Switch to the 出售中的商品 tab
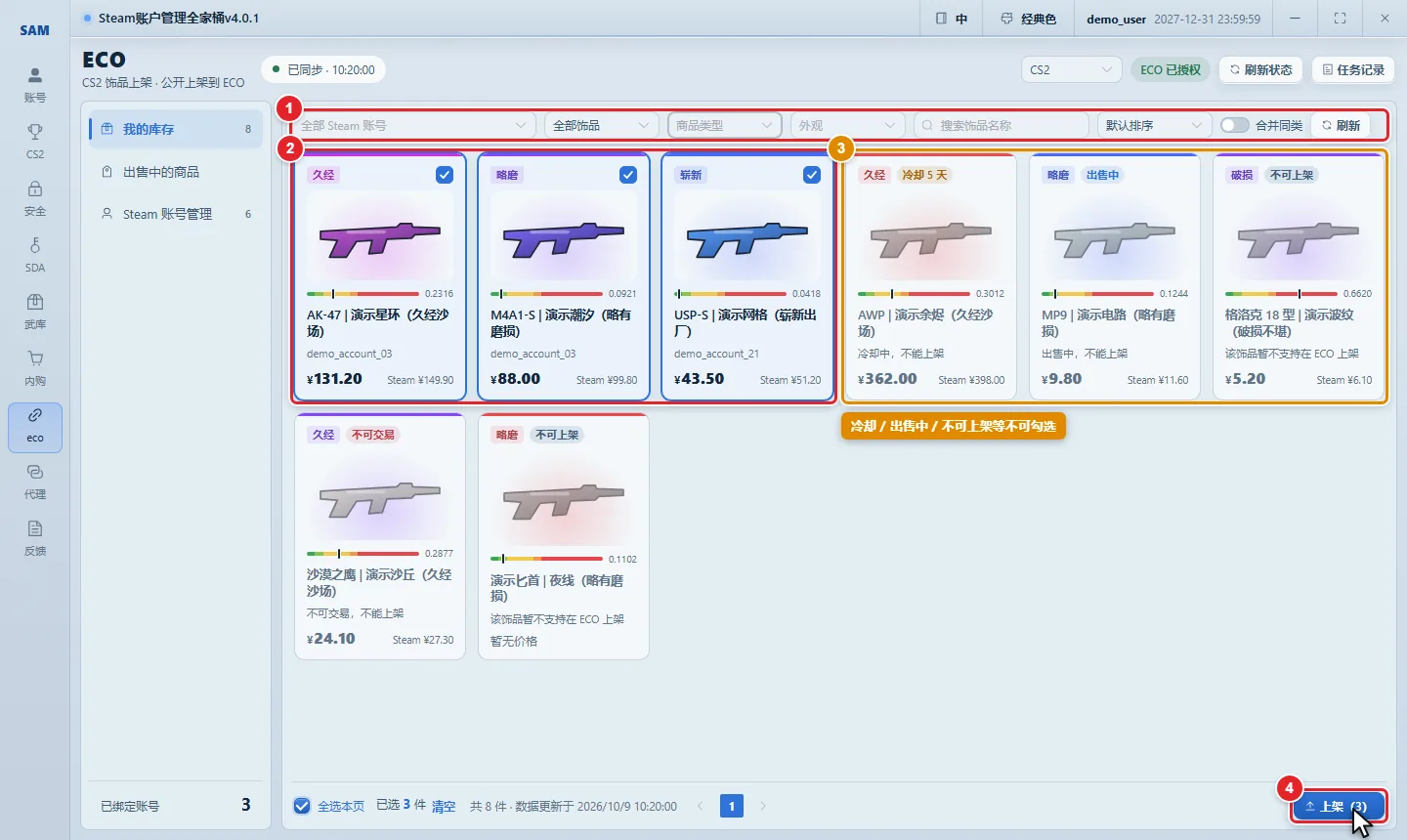Screen dimensions: 1407x840 (x=176, y=172)
